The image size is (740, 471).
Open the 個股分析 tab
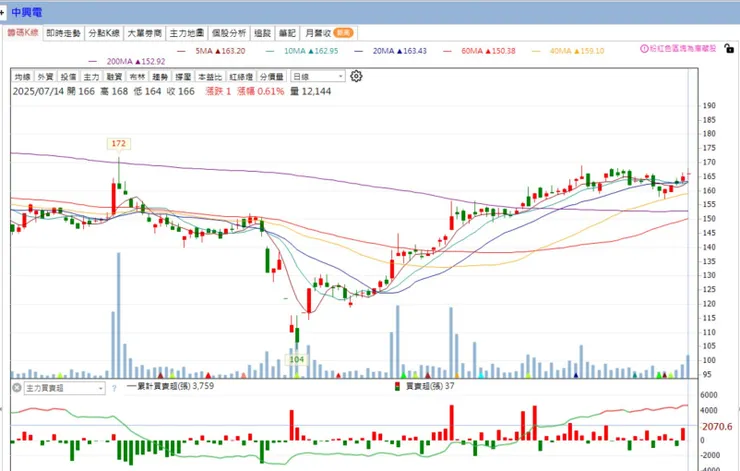point(229,33)
